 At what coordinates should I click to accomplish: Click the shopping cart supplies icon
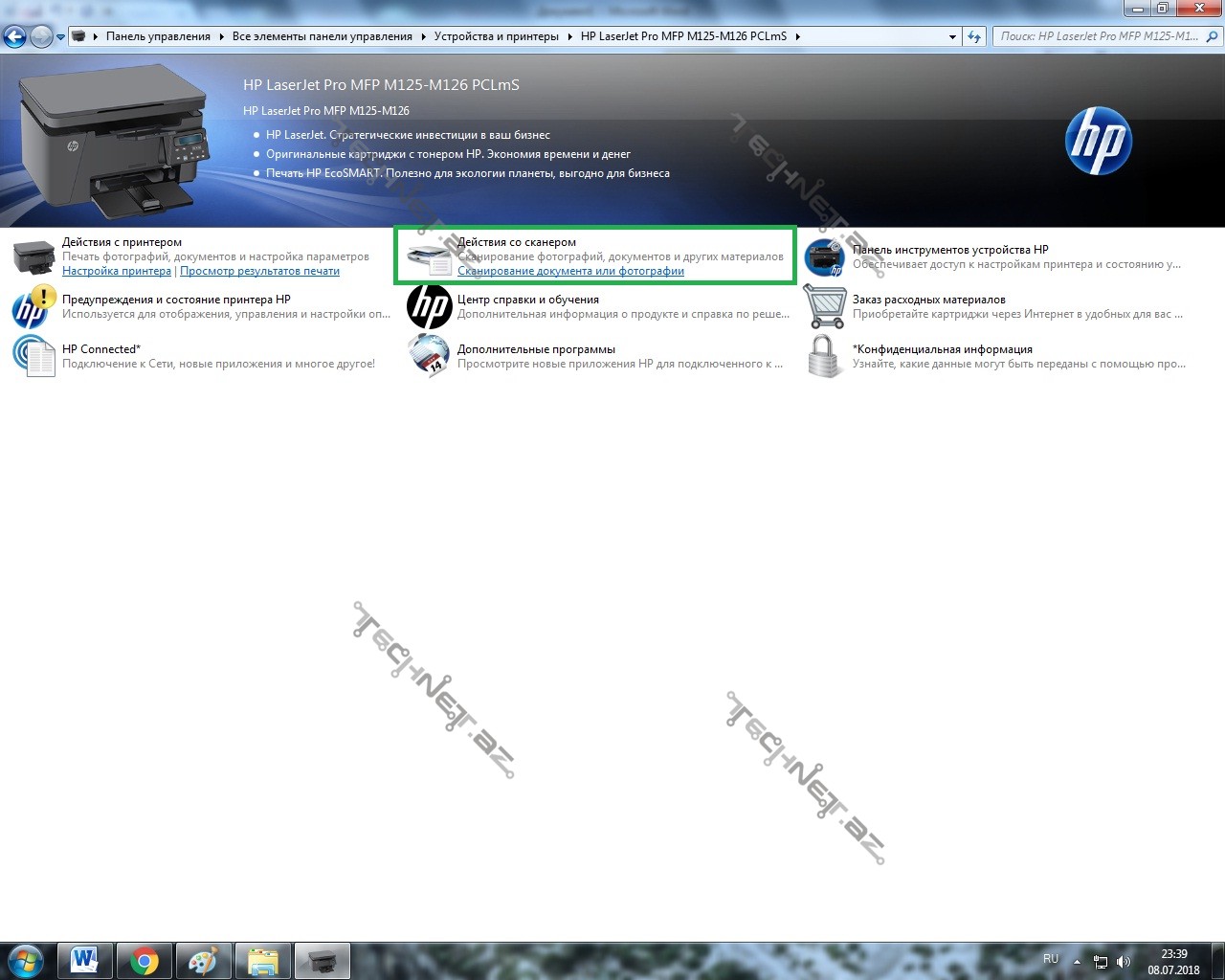point(824,307)
